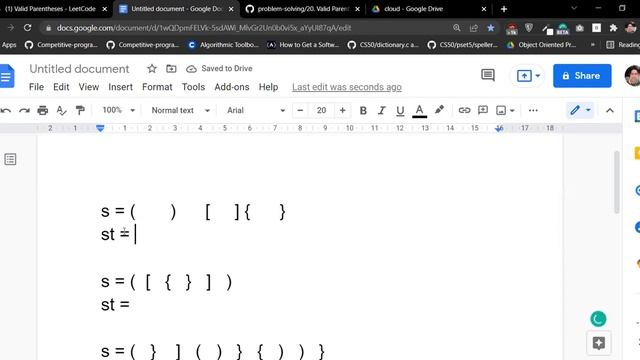
Task: Open the Extensions puzzle icon
Action: [613, 28]
